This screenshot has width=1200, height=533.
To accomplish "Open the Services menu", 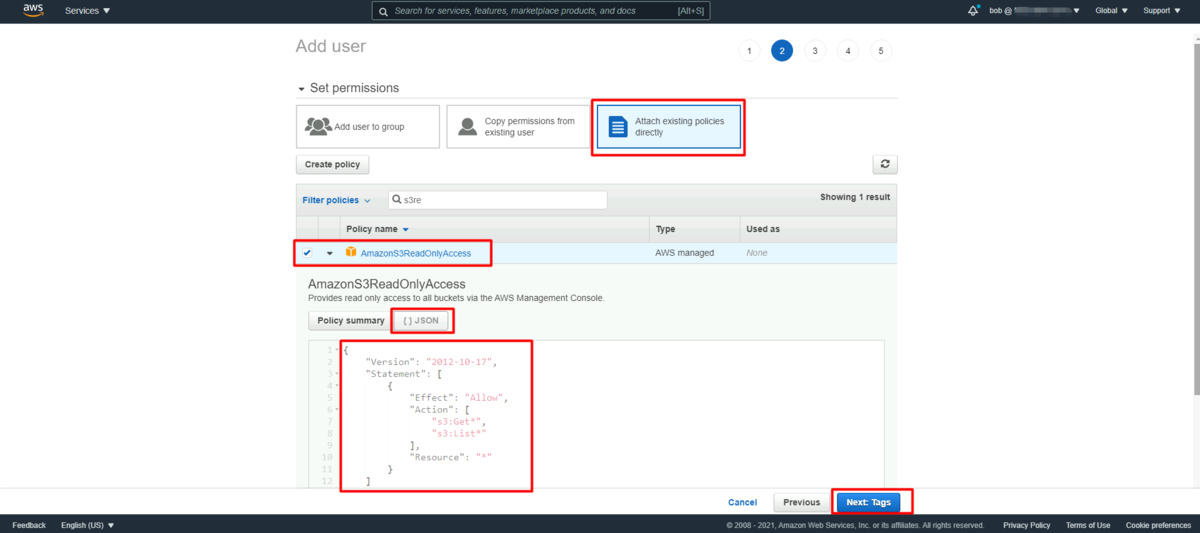I will (x=88, y=10).
